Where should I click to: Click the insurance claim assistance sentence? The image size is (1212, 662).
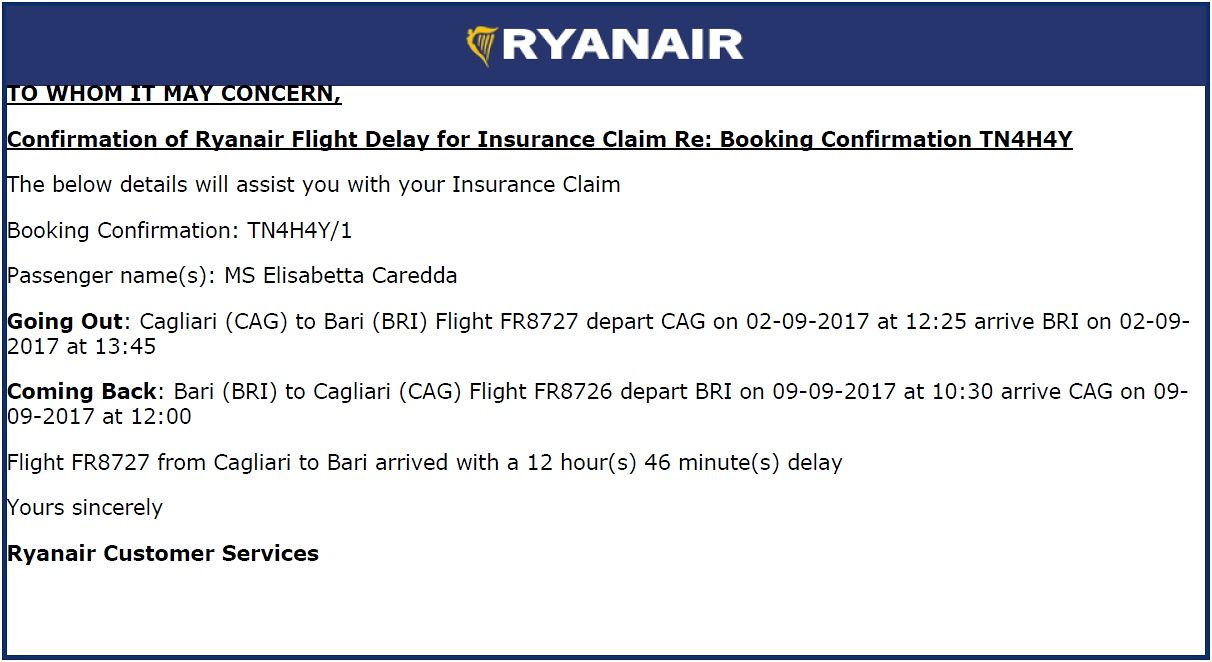tap(313, 185)
